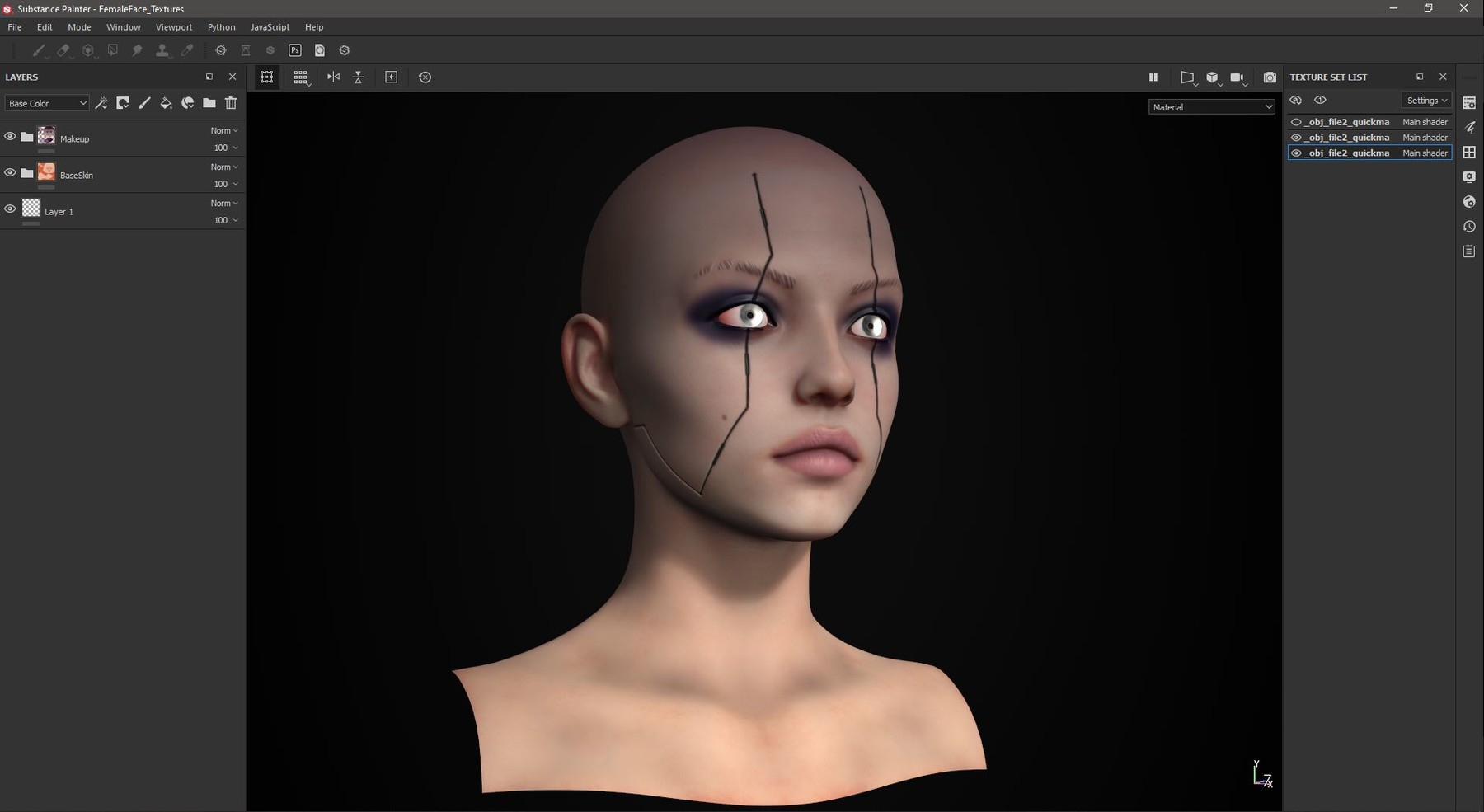Select the Eraser tool
1484x812 pixels.
tap(64, 50)
